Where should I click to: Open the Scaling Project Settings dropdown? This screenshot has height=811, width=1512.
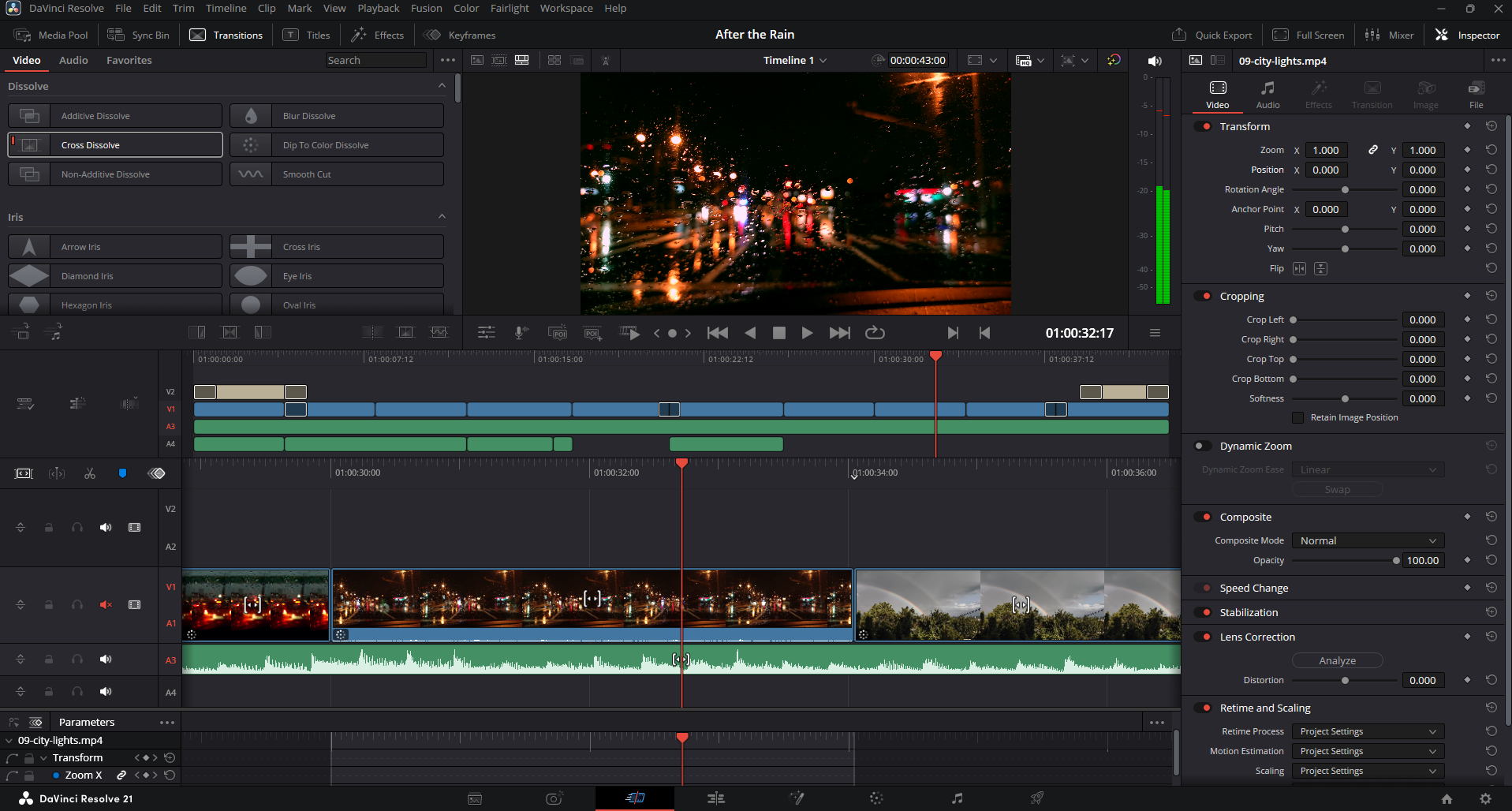[1368, 771]
